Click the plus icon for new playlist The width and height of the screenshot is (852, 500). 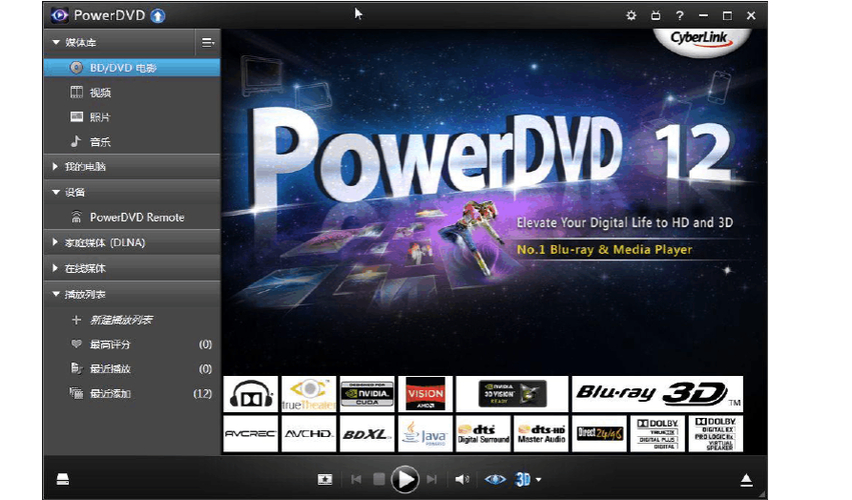[77, 320]
